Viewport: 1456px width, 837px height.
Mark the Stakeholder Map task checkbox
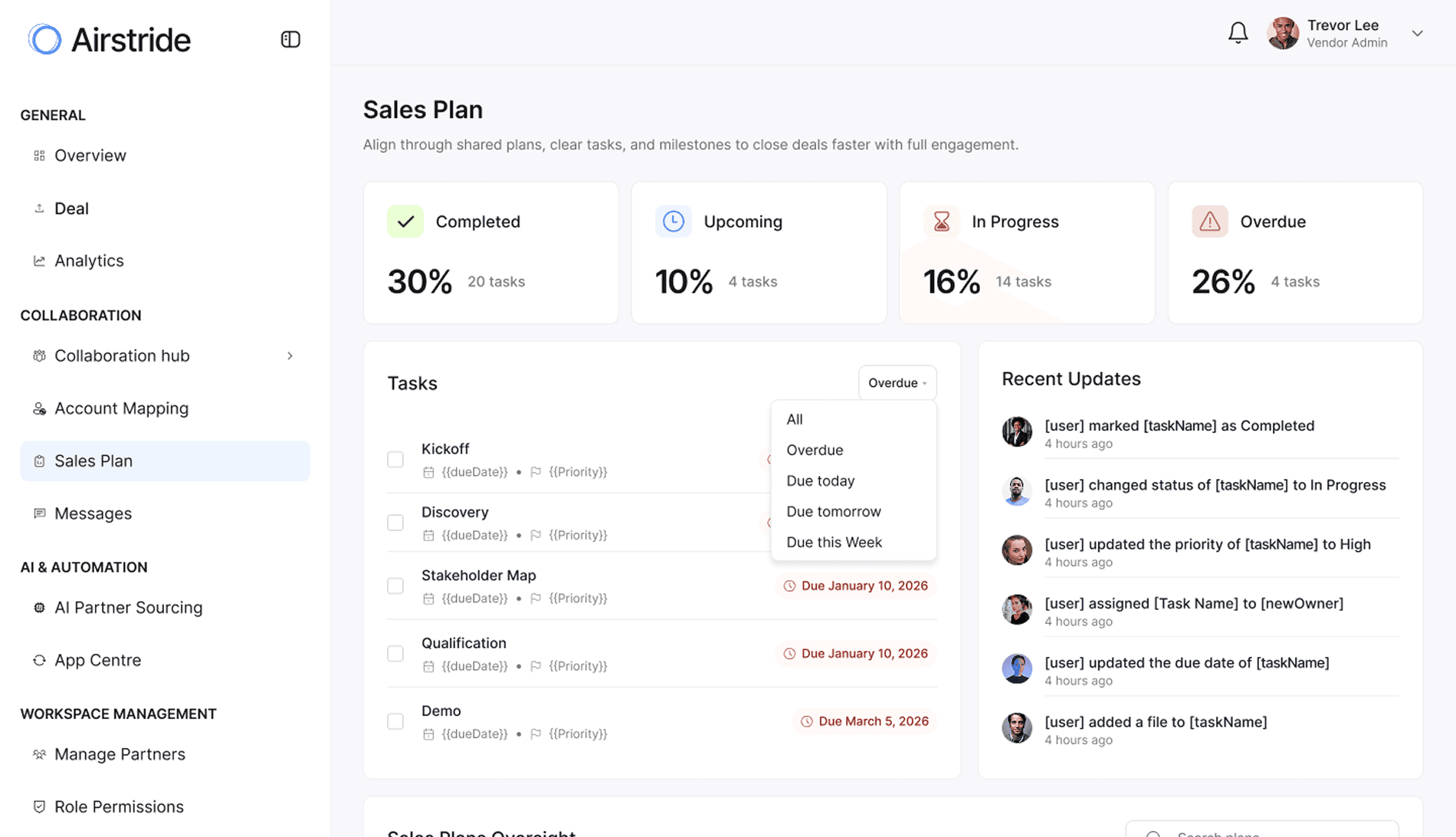coord(395,586)
